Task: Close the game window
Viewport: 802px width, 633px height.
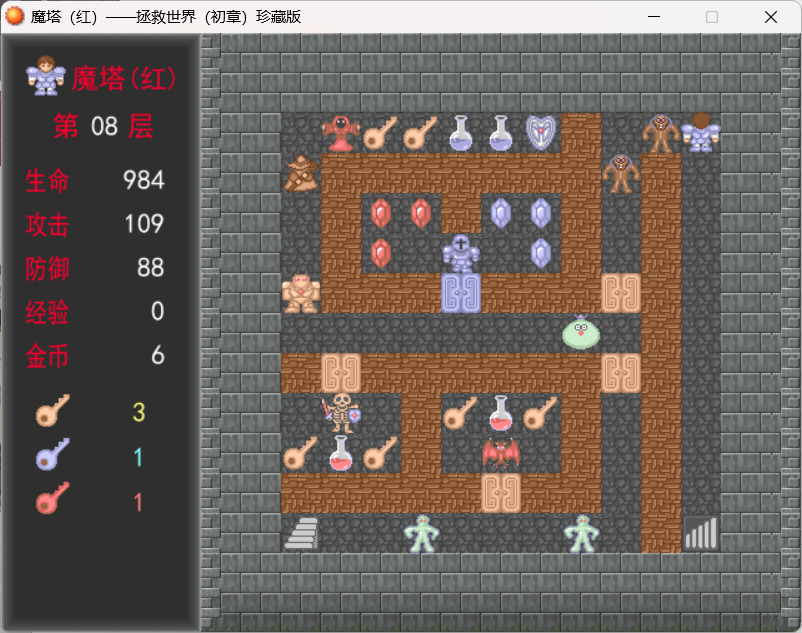Action: coord(771,17)
